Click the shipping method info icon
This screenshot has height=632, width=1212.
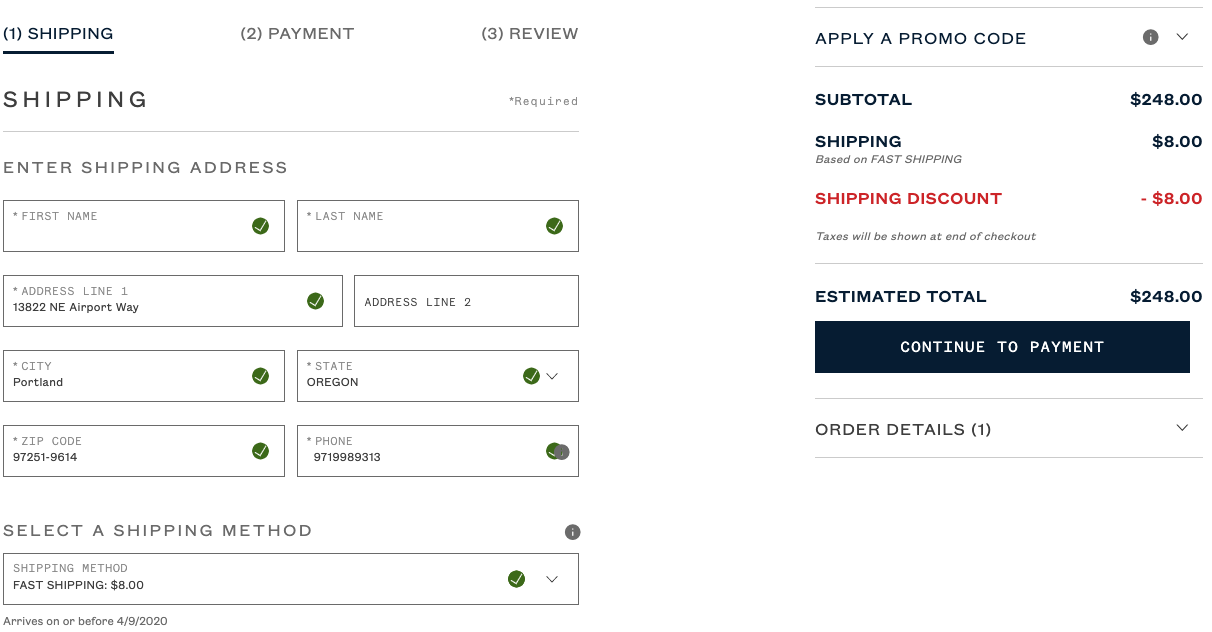tap(572, 532)
